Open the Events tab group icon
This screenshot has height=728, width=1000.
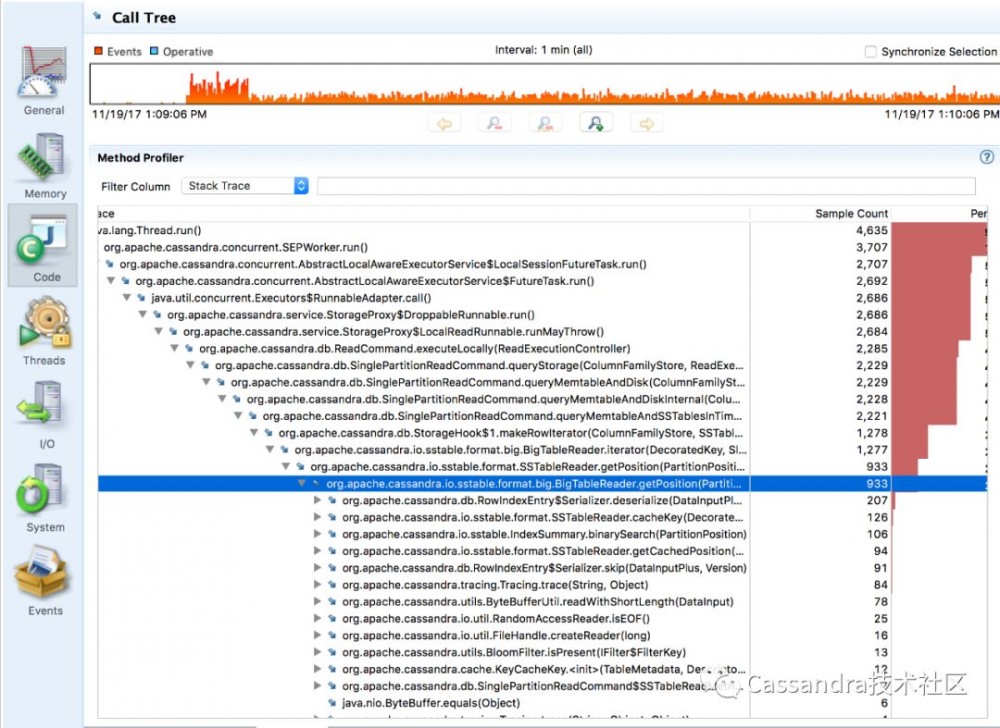(x=41, y=573)
